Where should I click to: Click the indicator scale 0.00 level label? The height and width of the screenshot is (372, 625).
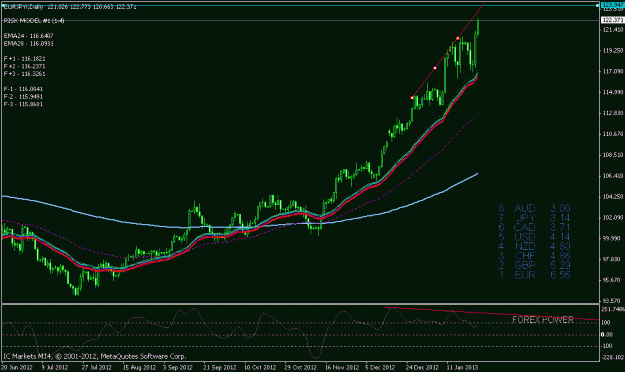pos(607,335)
